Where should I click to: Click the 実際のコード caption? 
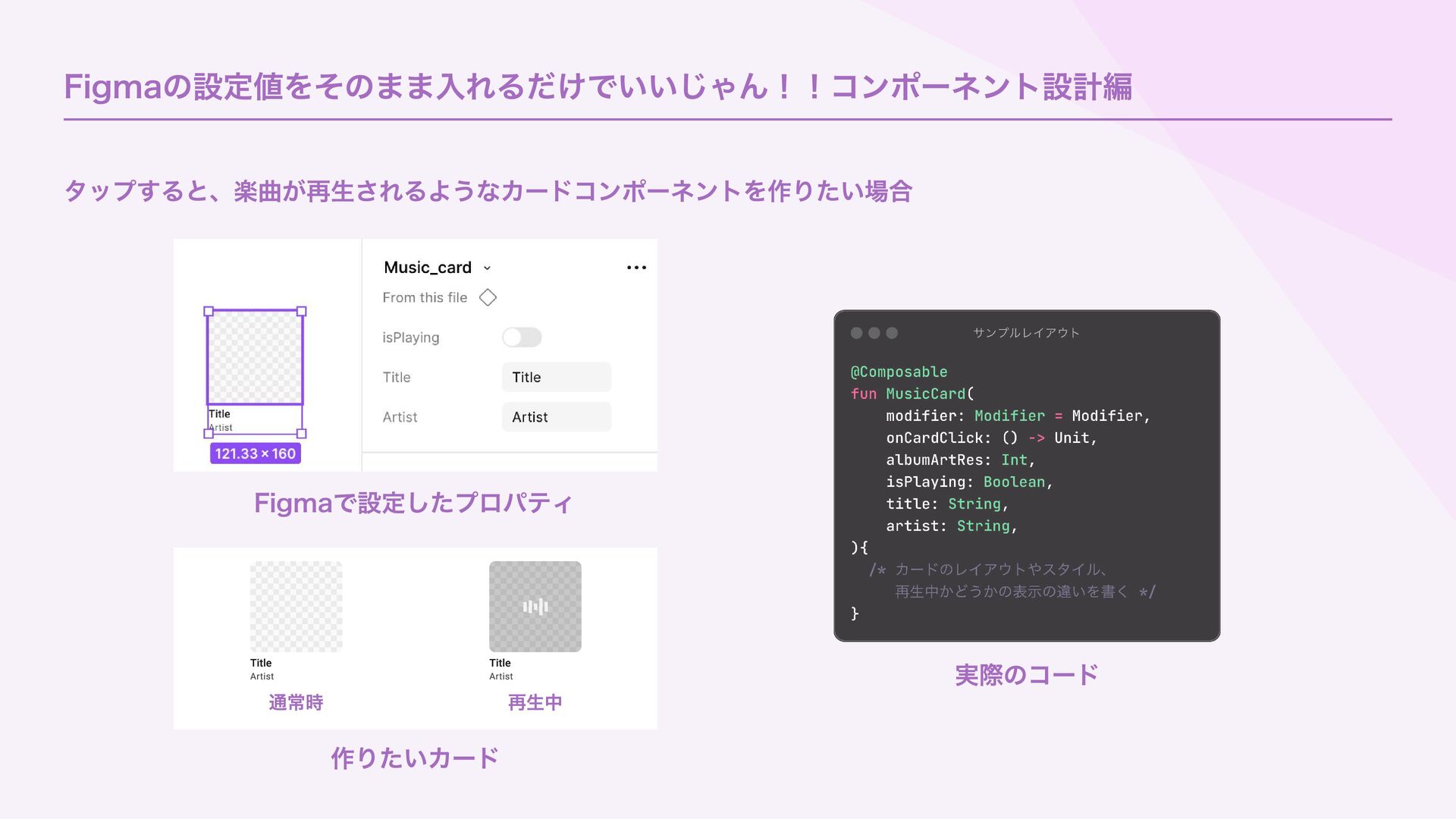(x=1027, y=674)
